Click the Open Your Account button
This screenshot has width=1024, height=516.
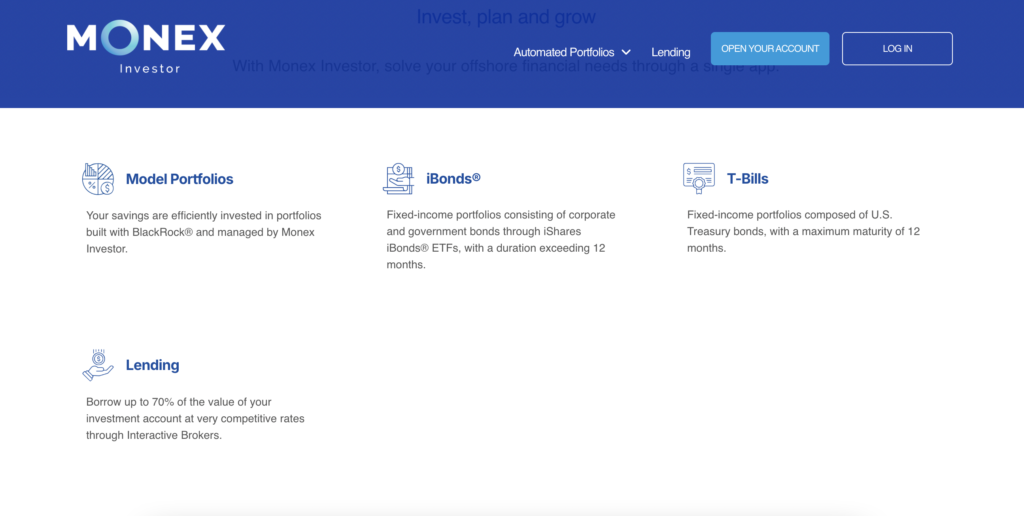pyautogui.click(x=770, y=48)
